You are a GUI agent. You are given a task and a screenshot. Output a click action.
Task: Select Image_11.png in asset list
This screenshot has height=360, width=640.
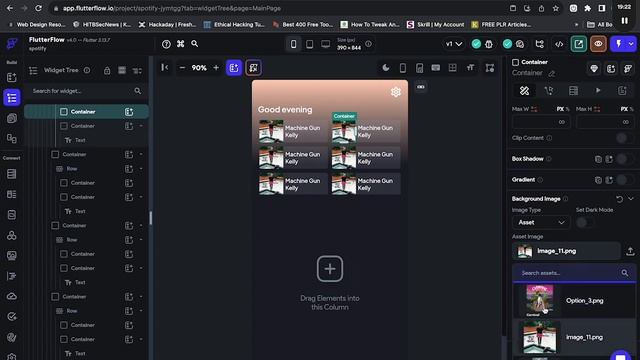(574, 337)
